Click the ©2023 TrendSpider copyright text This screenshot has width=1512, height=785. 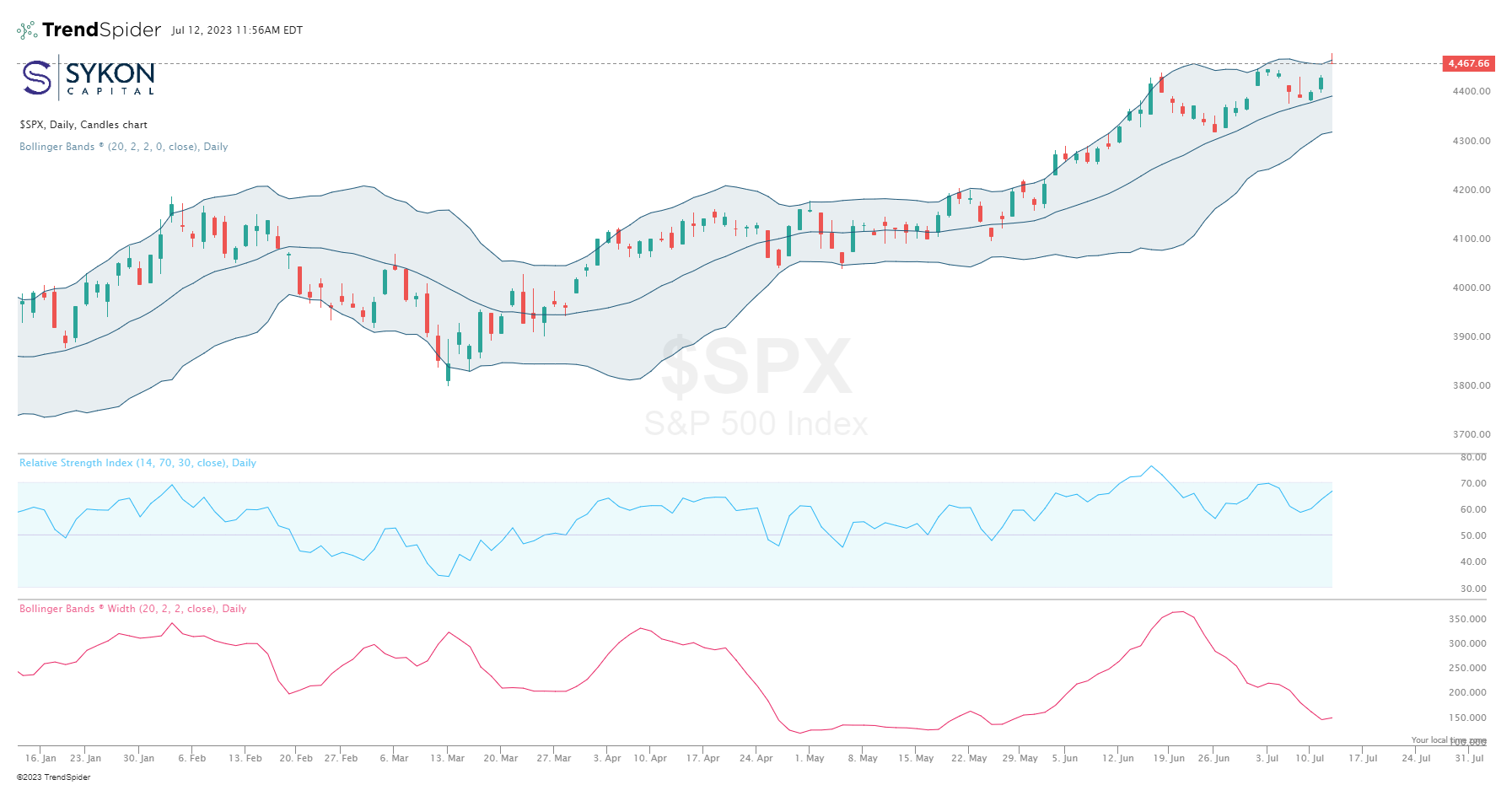53,777
